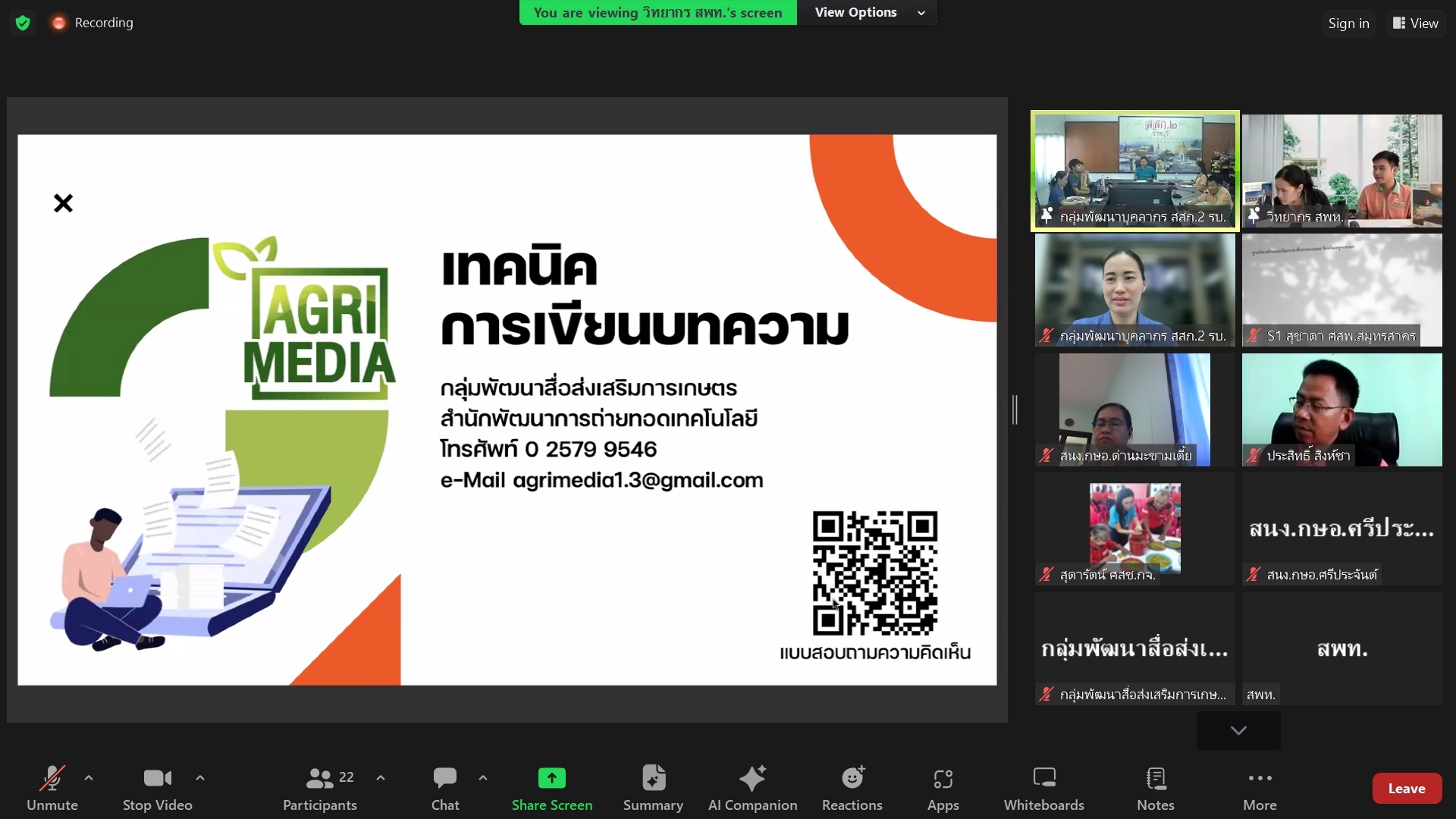Select the ประสิทธิ์ สิงห์ชา video tile
1456x819 pixels.
pyautogui.click(x=1341, y=409)
